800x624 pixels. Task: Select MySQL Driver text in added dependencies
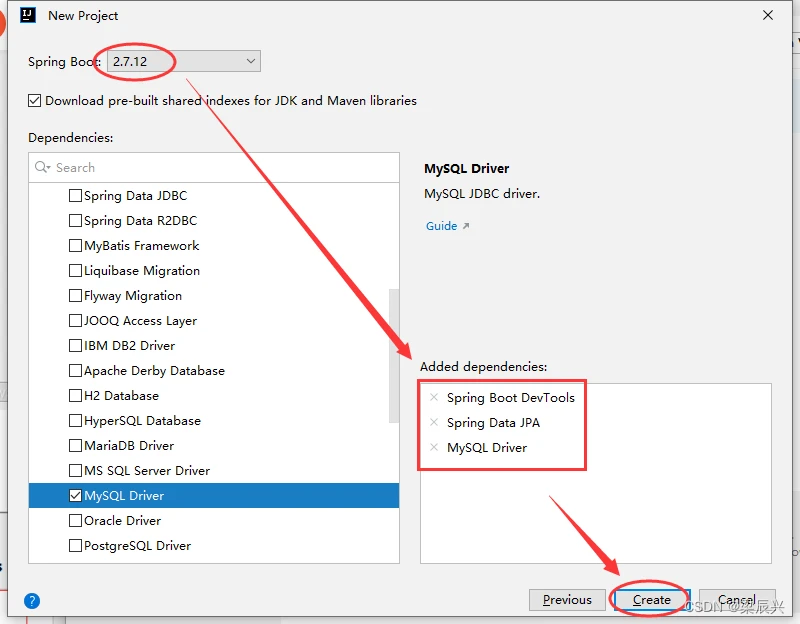pos(487,447)
